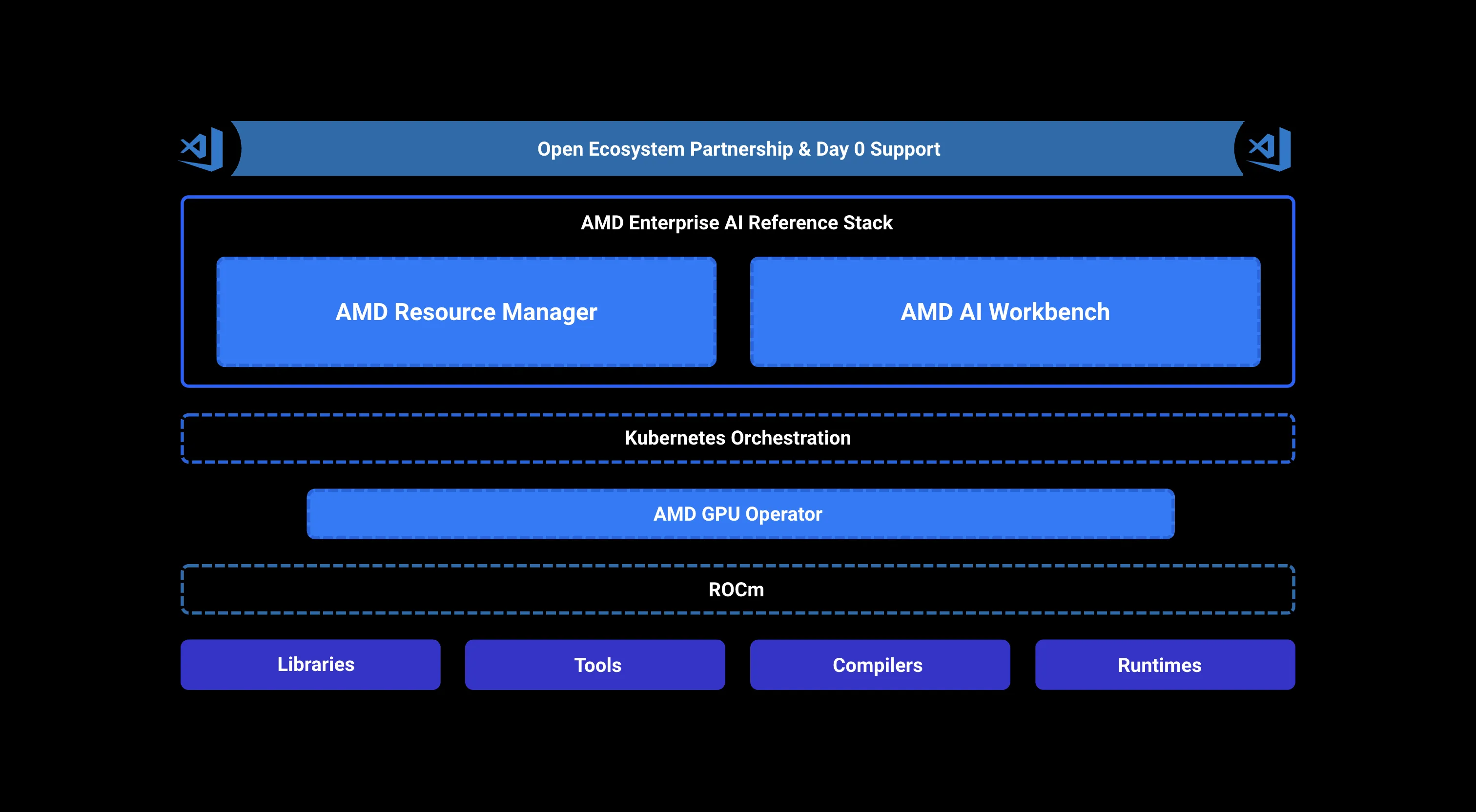Click the Open Ecosystem Partnership & Day 0 Support banner
1476x812 pixels.
[x=738, y=148]
